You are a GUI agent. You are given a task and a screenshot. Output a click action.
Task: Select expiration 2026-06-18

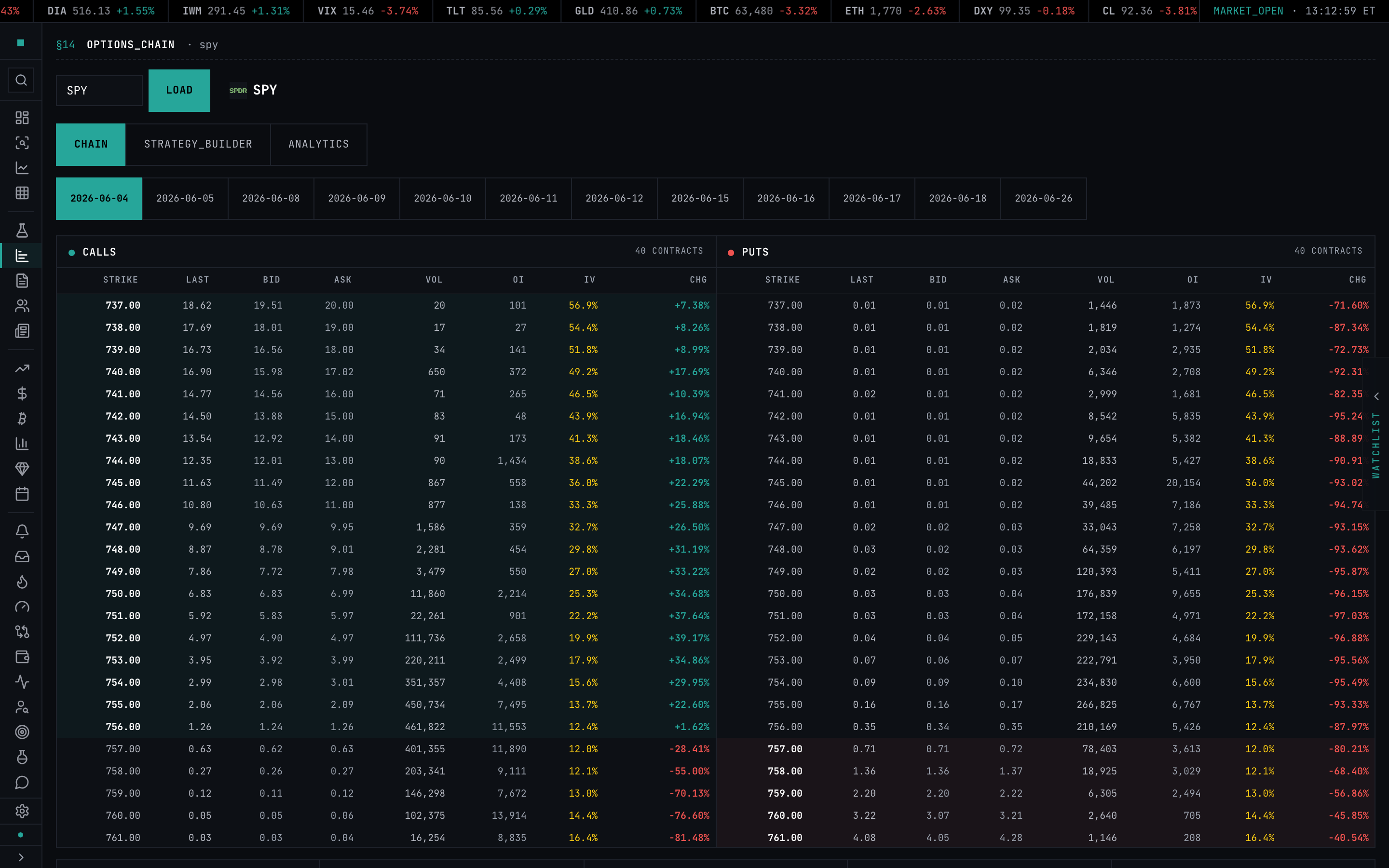tap(957, 199)
